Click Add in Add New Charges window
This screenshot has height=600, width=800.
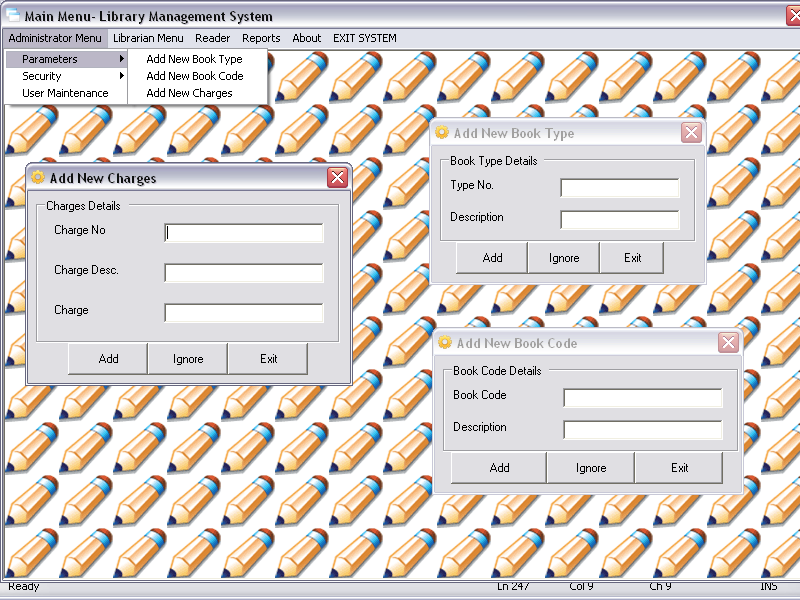[x=108, y=359]
